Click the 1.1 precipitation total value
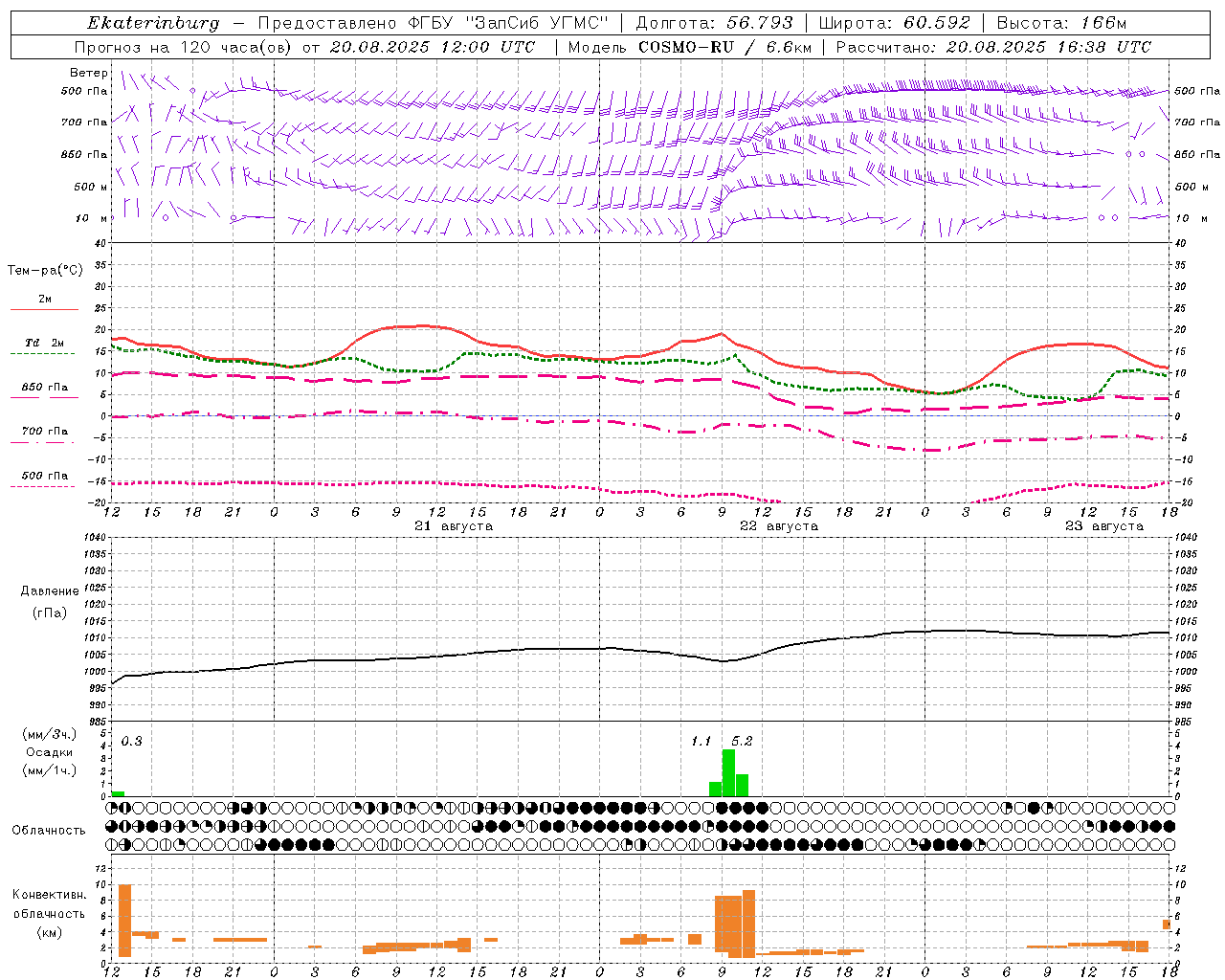 [702, 742]
